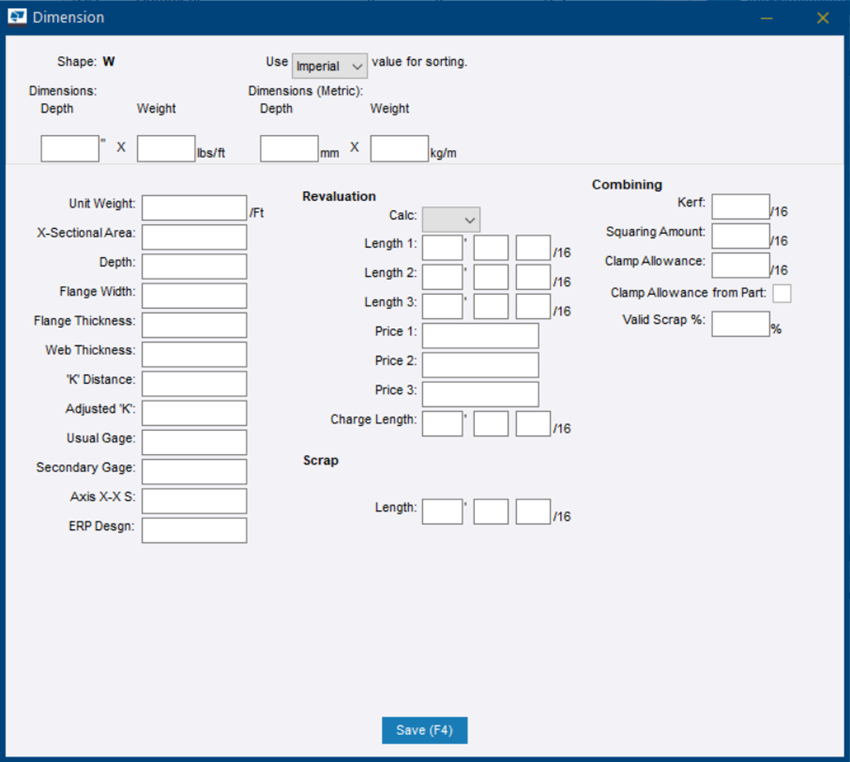The width and height of the screenshot is (850, 762).
Task: Click the Dimension window title bar icon
Action: [x=18, y=17]
